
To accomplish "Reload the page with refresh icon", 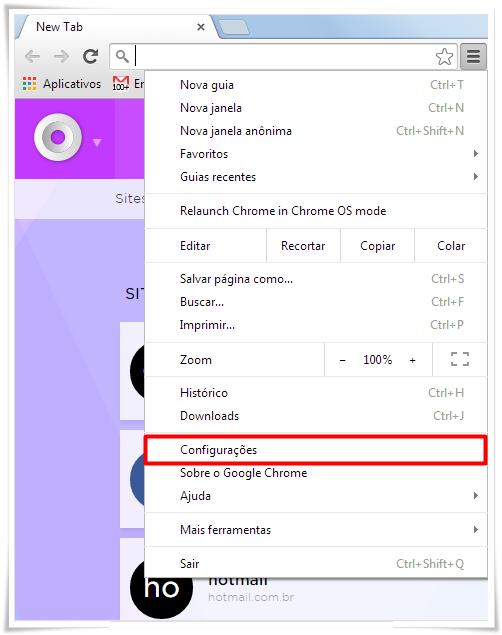I will [x=91, y=56].
